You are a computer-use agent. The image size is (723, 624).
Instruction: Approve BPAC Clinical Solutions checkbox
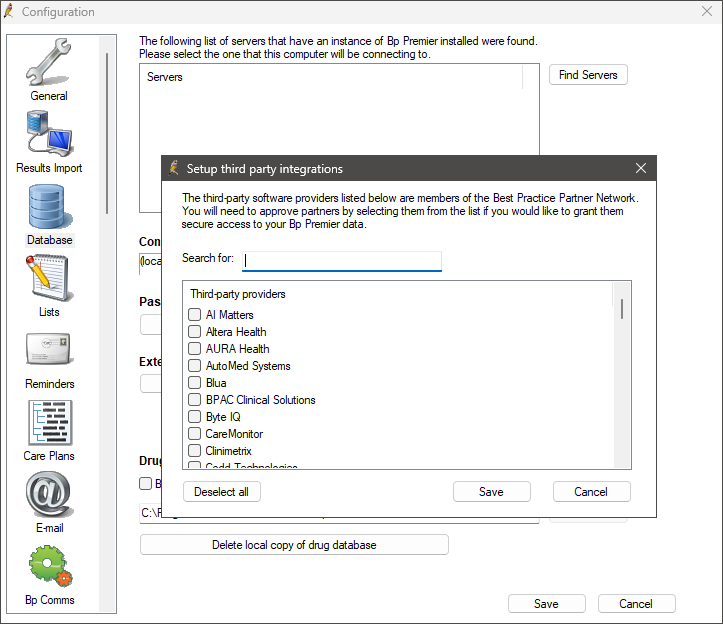(x=195, y=400)
